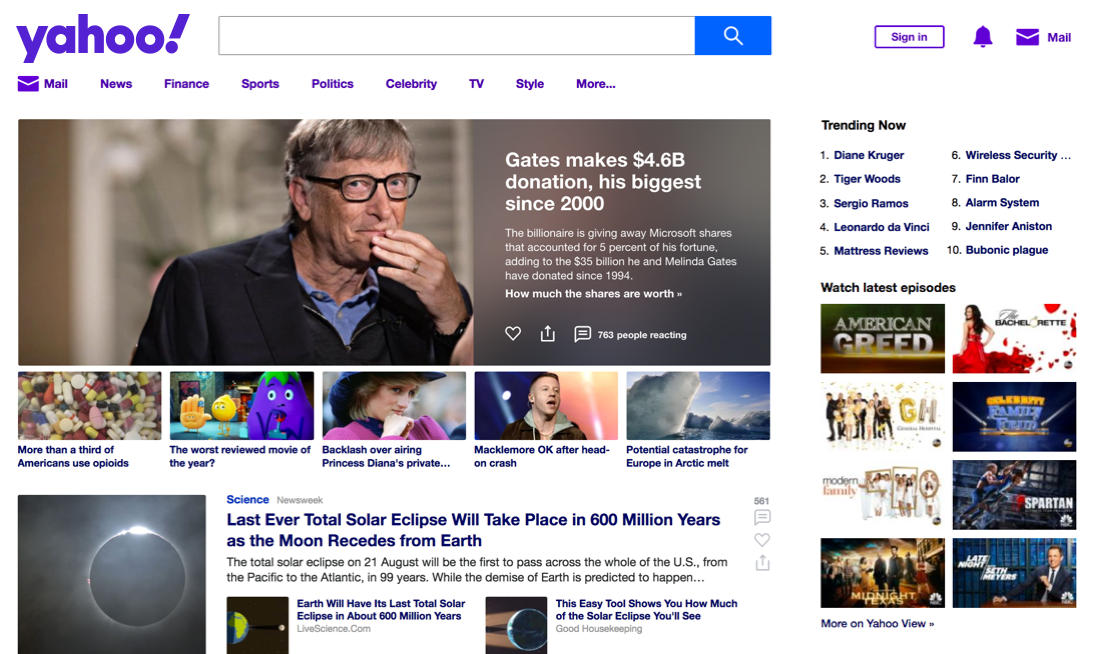The width and height of the screenshot is (1094, 654).
Task: Watch Modern Family episode thumbnail
Action: [x=883, y=495]
